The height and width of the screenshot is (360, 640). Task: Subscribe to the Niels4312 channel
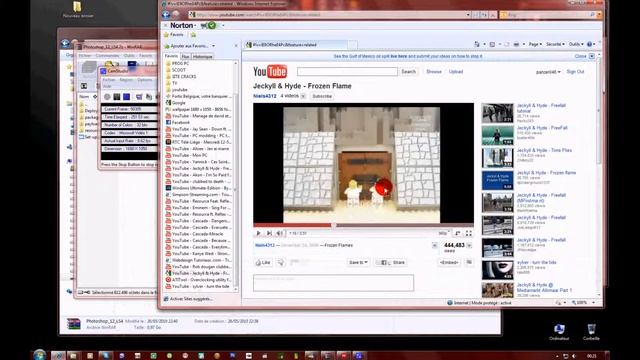point(322,96)
